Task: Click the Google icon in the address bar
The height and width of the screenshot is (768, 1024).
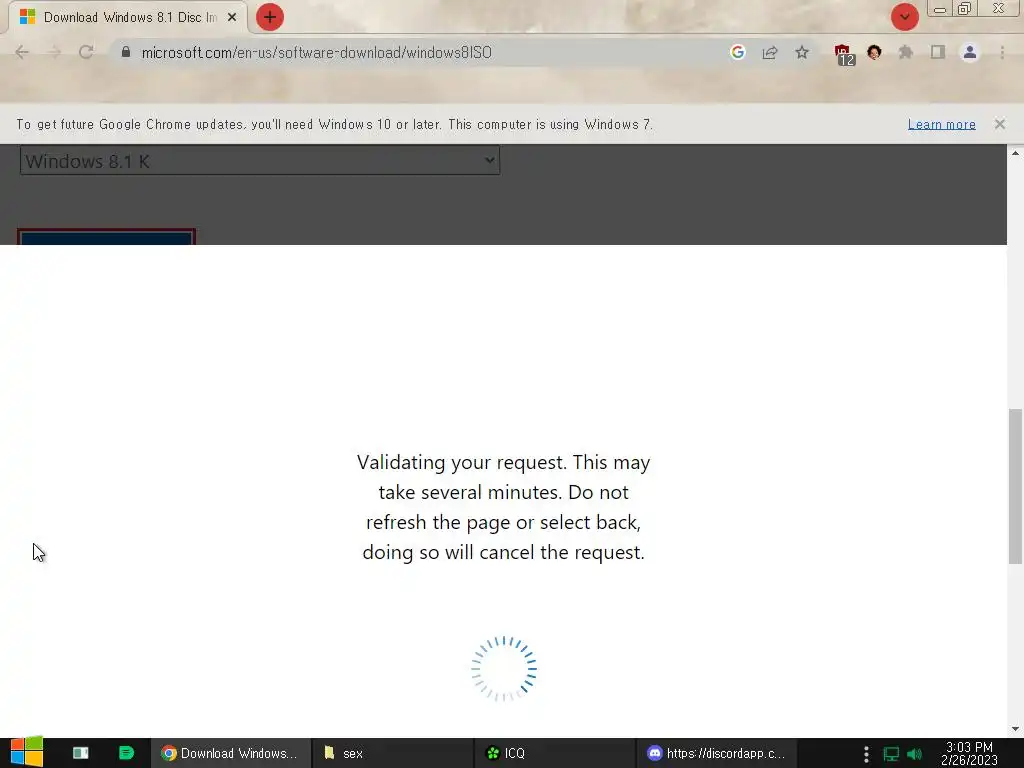Action: tap(738, 52)
